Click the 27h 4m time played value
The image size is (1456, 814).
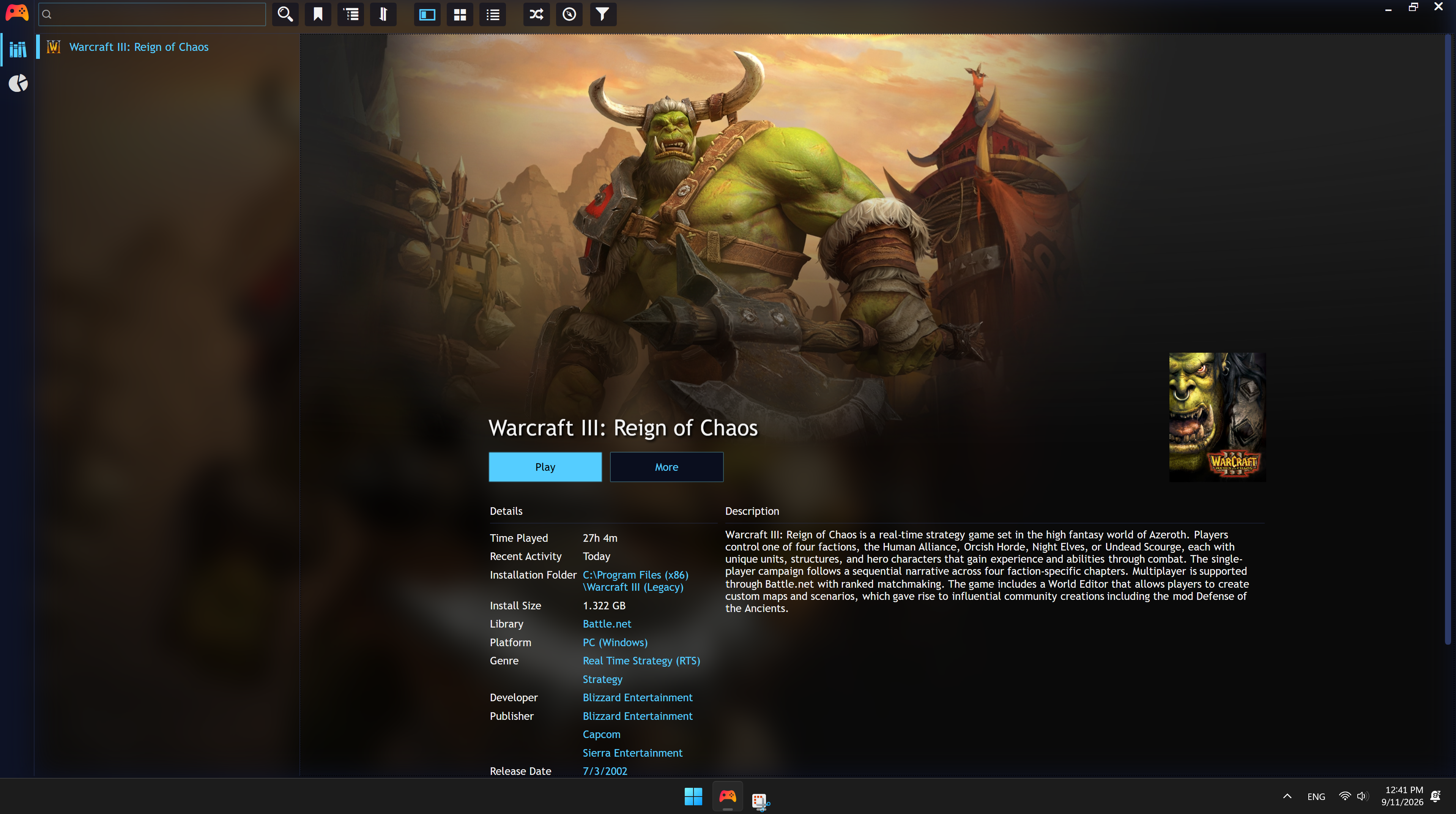tap(600, 538)
